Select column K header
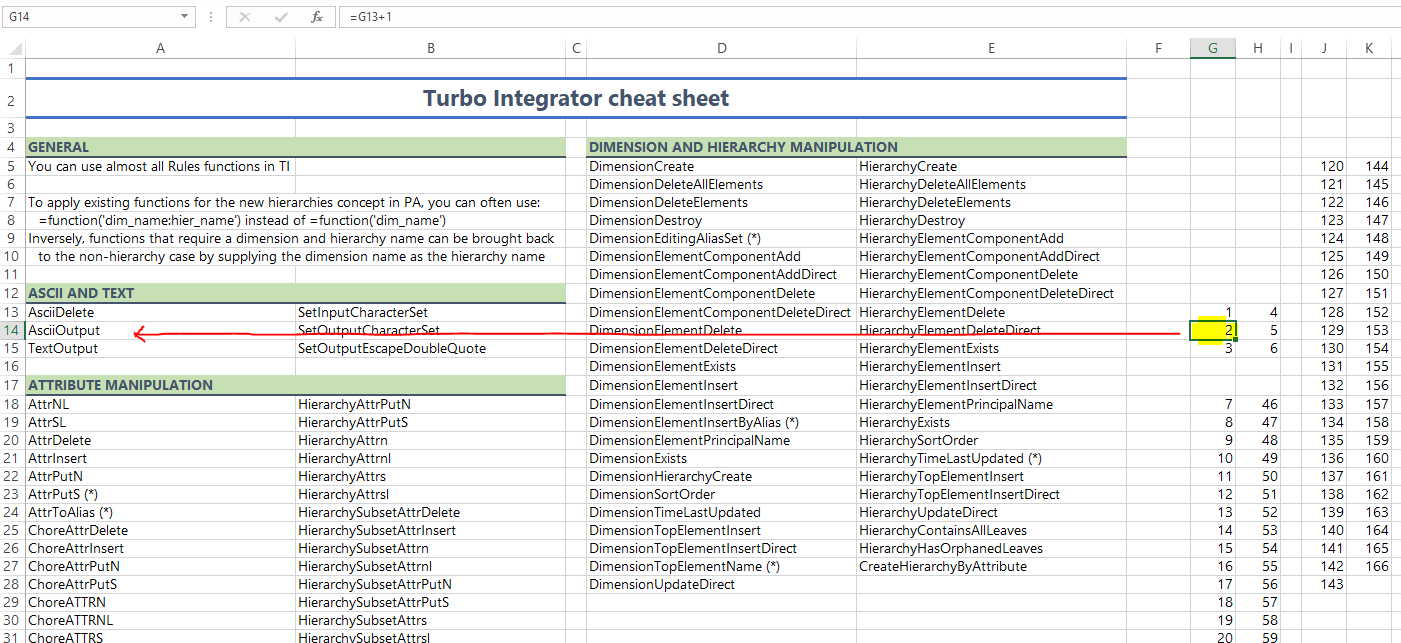Image resolution: width=1401 pixels, height=643 pixels. click(x=1369, y=48)
